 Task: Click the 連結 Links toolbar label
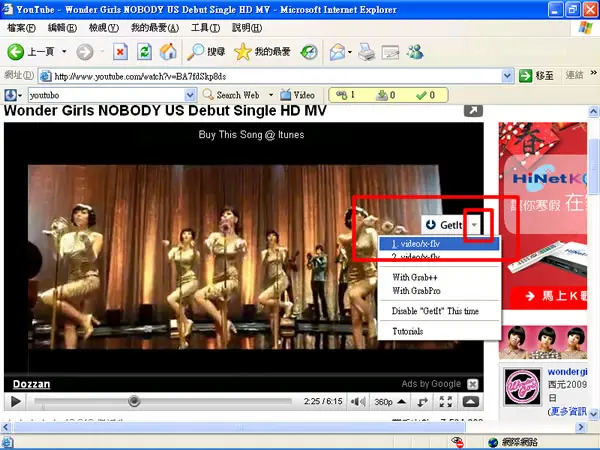tap(574, 75)
